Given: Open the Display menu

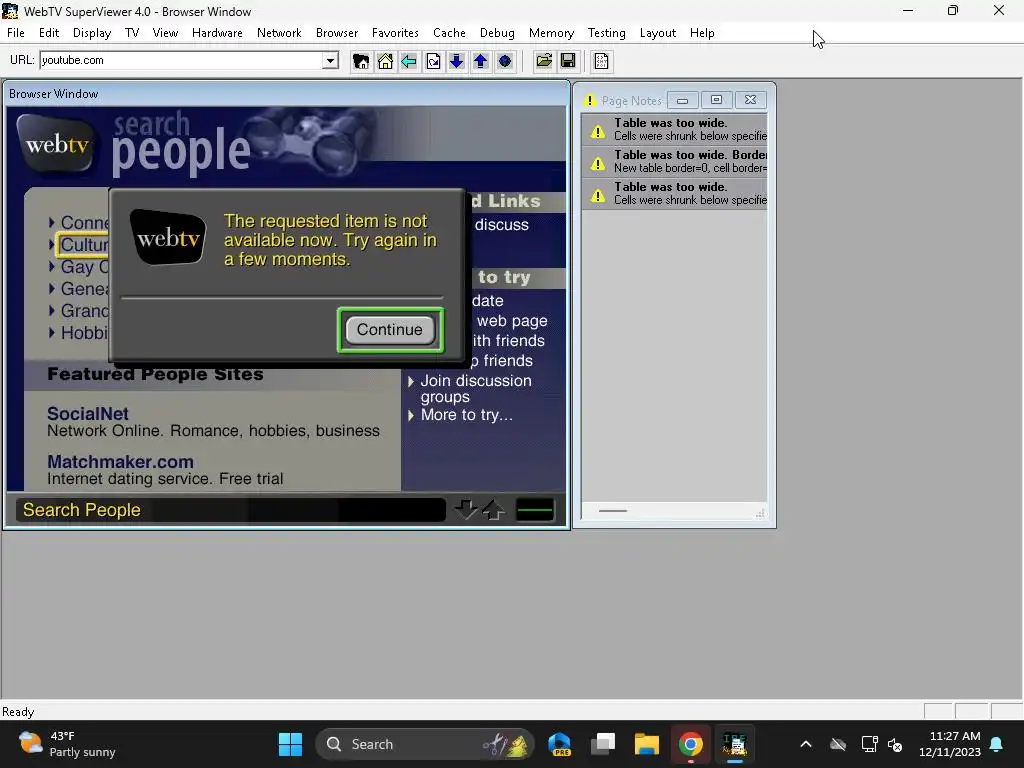Looking at the screenshot, I should [x=91, y=33].
